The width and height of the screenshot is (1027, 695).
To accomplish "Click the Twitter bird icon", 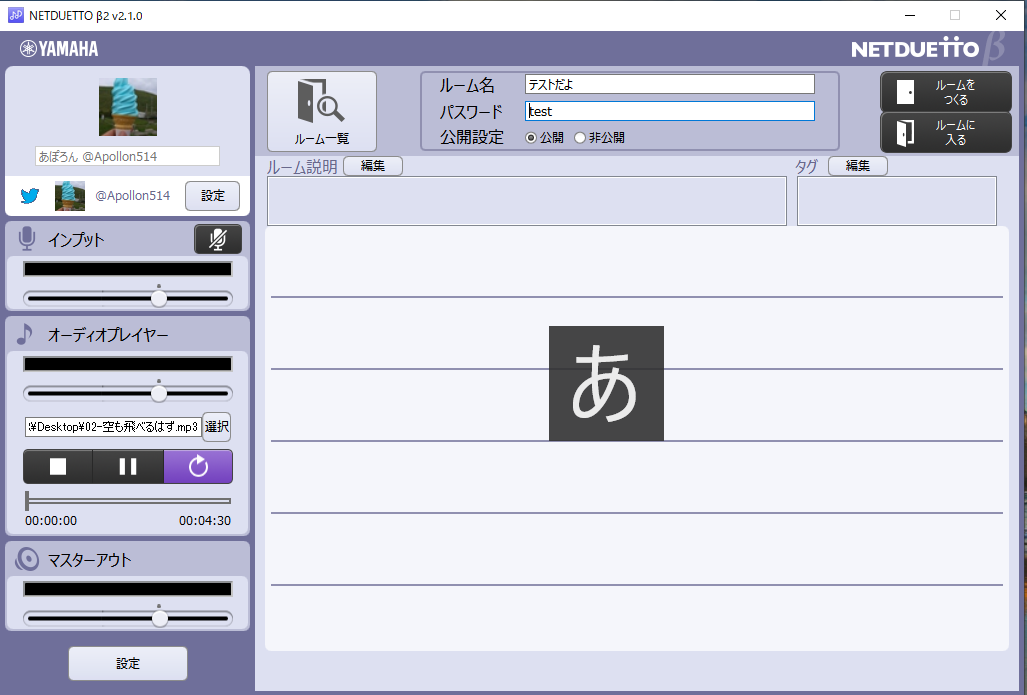I will (x=29, y=195).
